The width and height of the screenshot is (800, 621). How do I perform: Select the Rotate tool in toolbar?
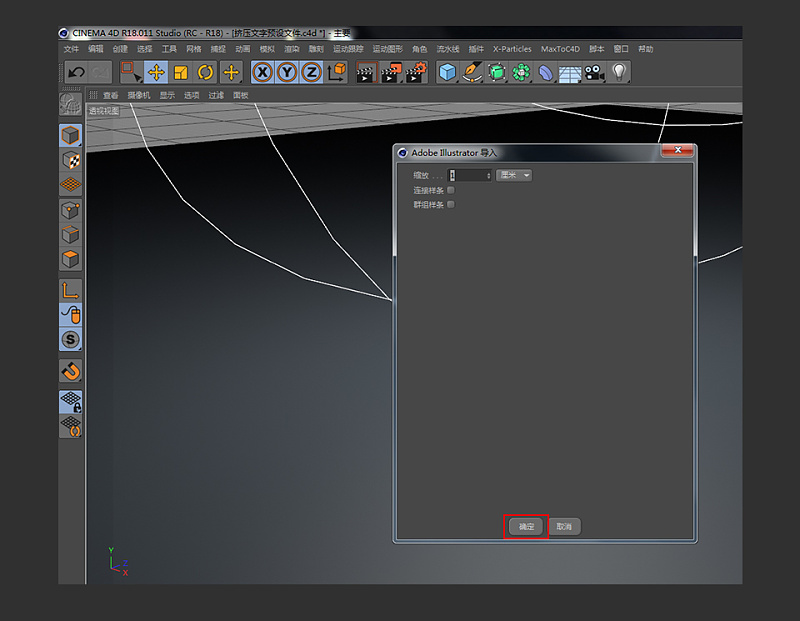click(x=206, y=72)
